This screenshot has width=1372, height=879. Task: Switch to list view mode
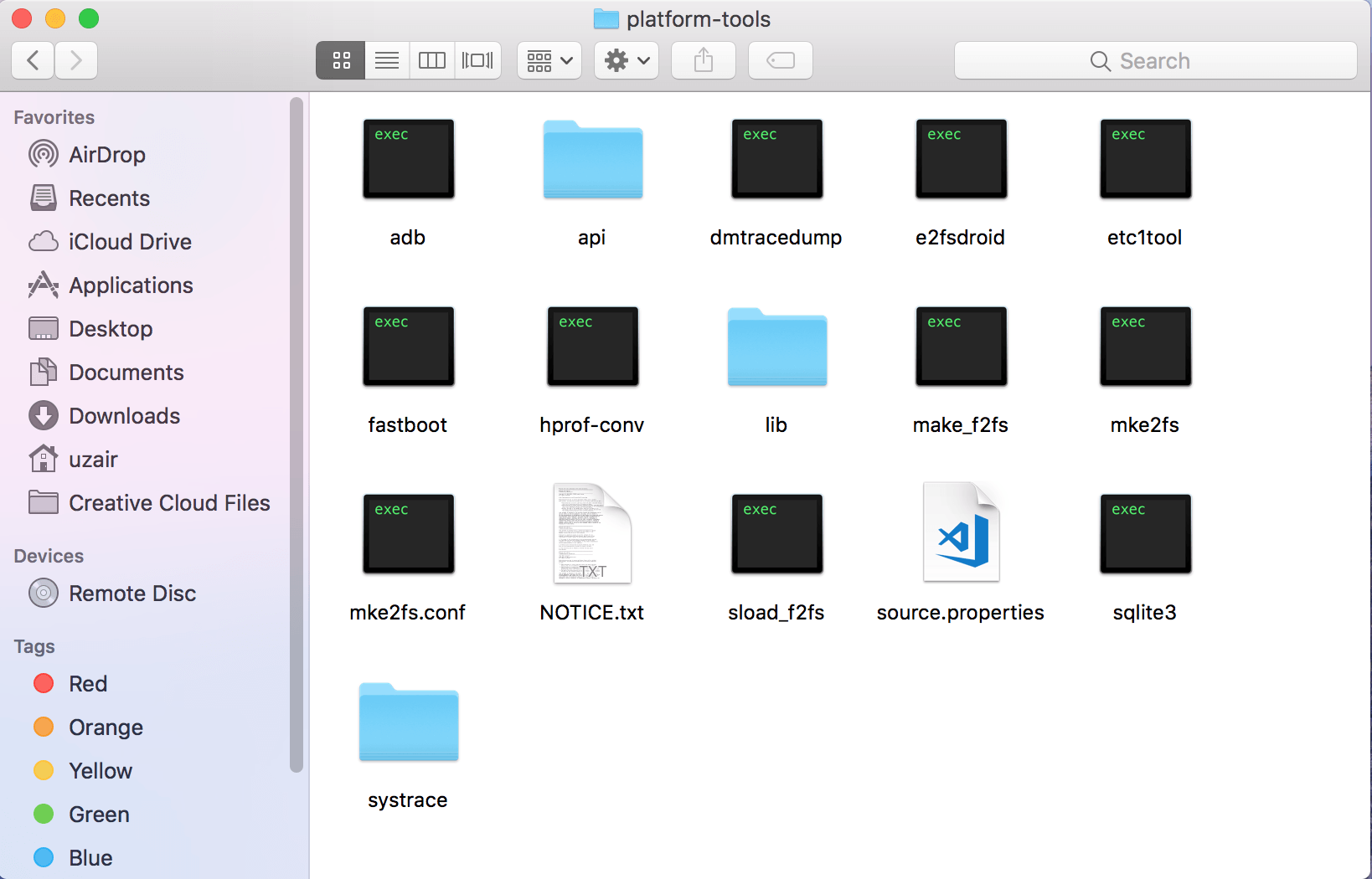pos(387,60)
